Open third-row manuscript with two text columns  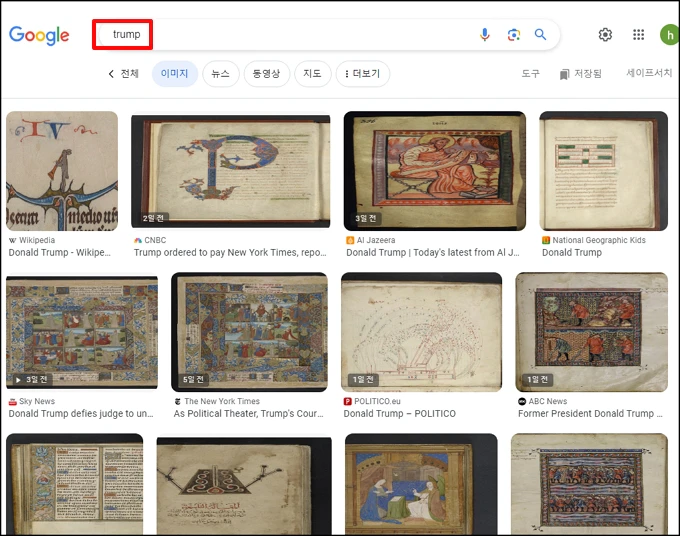pos(75,484)
